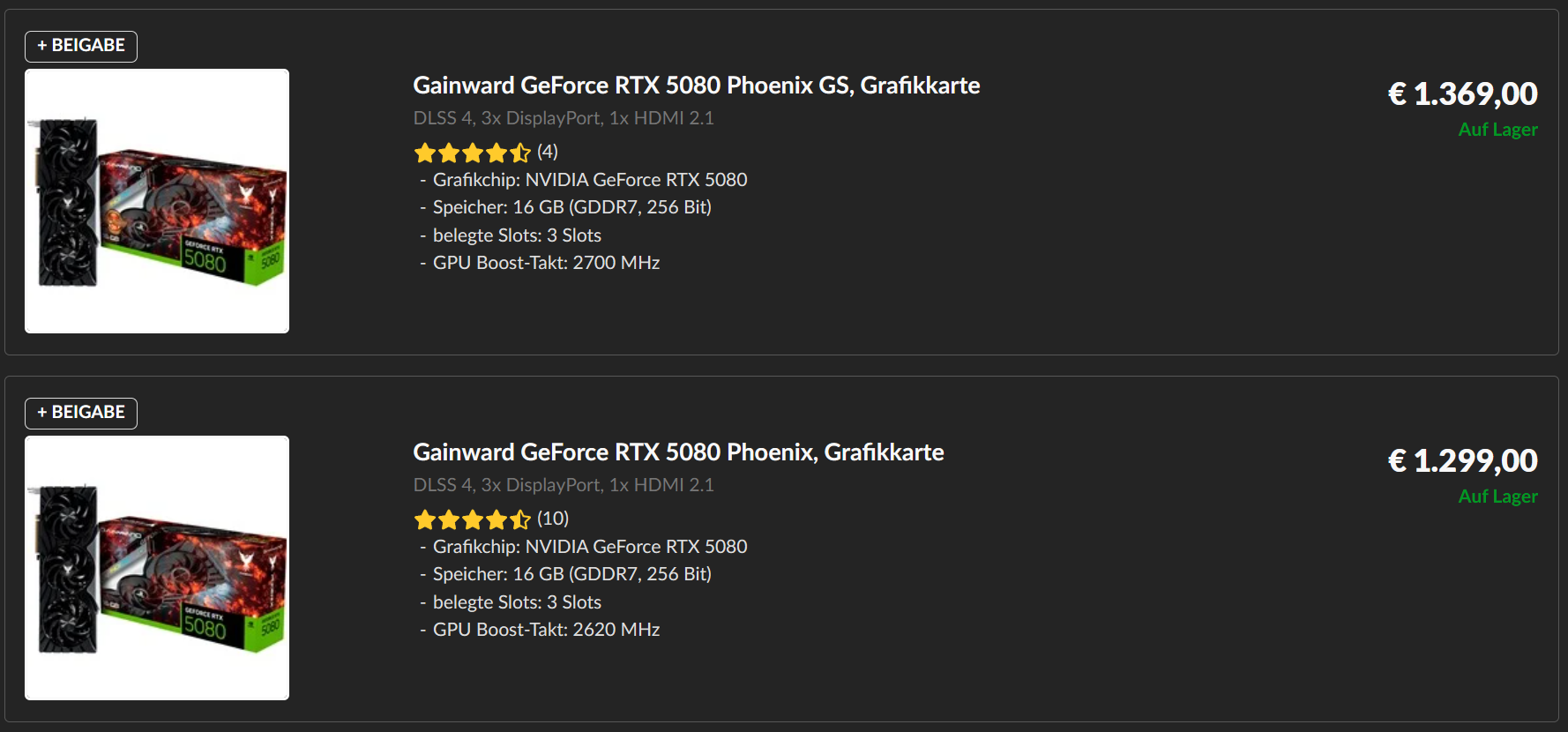Click the € 1.299,00 price
The width and height of the screenshot is (1568, 732).
pos(1462,460)
